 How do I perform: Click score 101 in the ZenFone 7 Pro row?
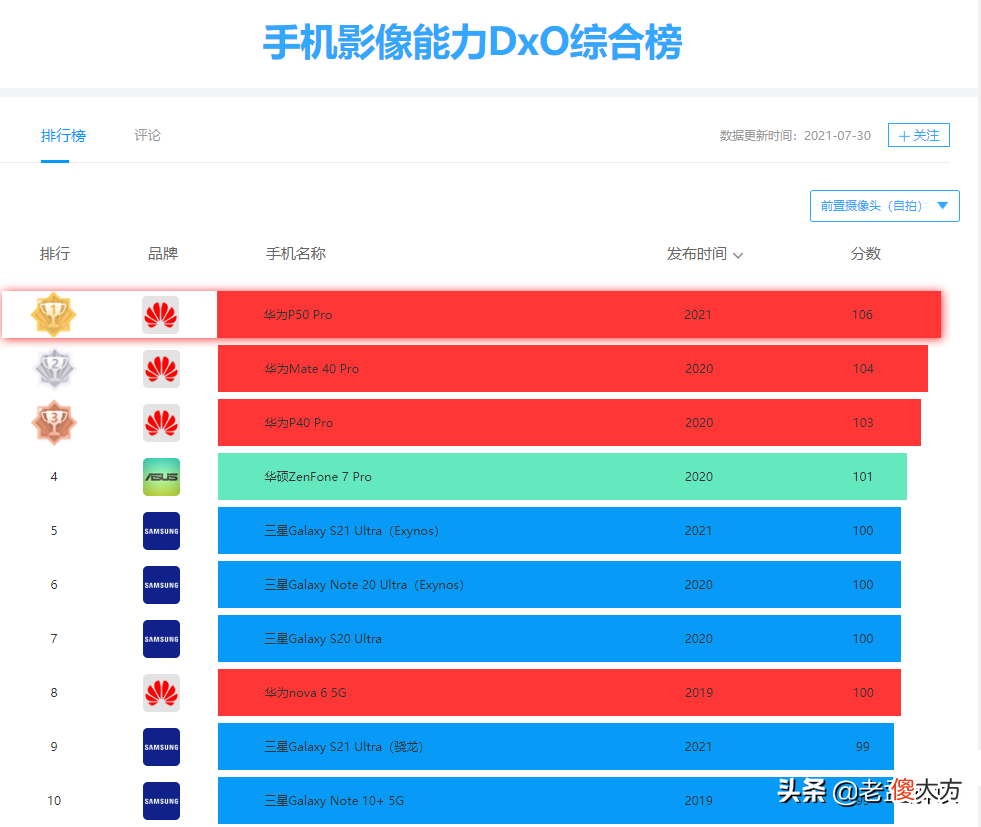tap(862, 477)
